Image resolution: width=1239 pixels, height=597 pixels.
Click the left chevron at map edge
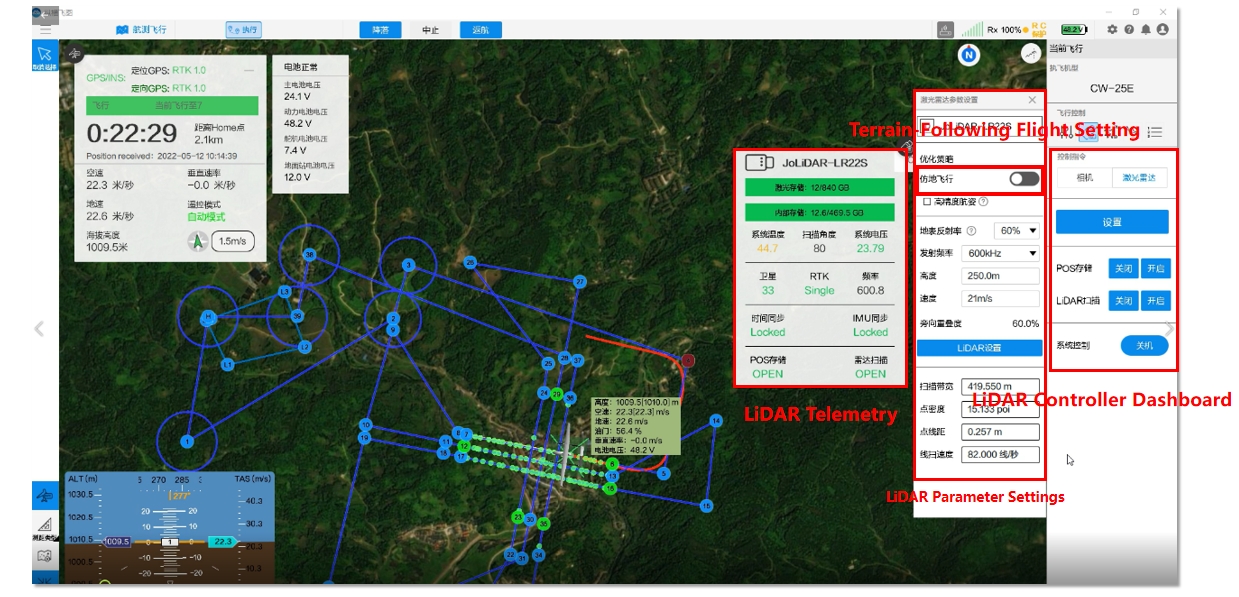(x=40, y=328)
